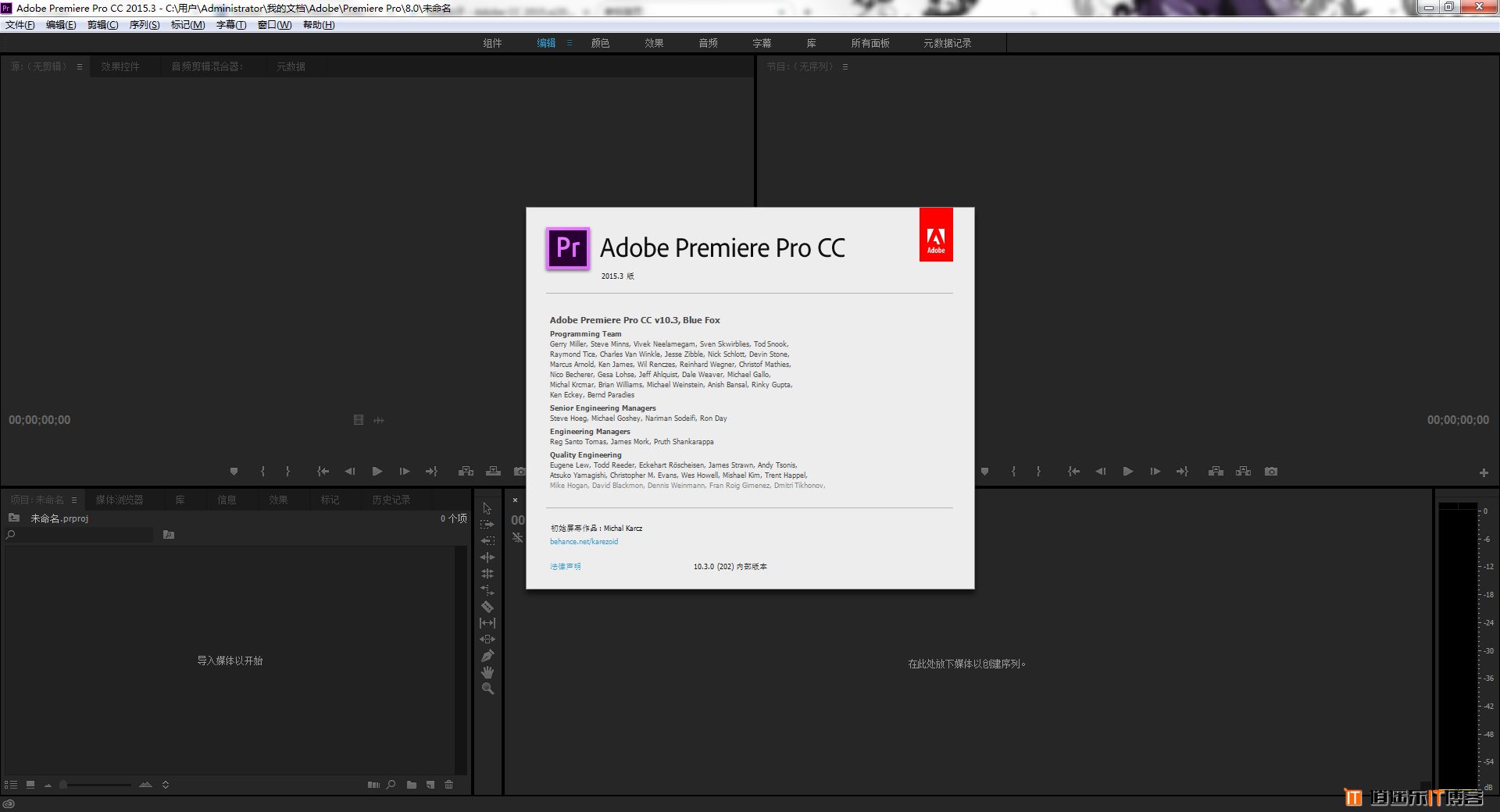
Task: Mark Out point in Source monitor
Action: 287,472
